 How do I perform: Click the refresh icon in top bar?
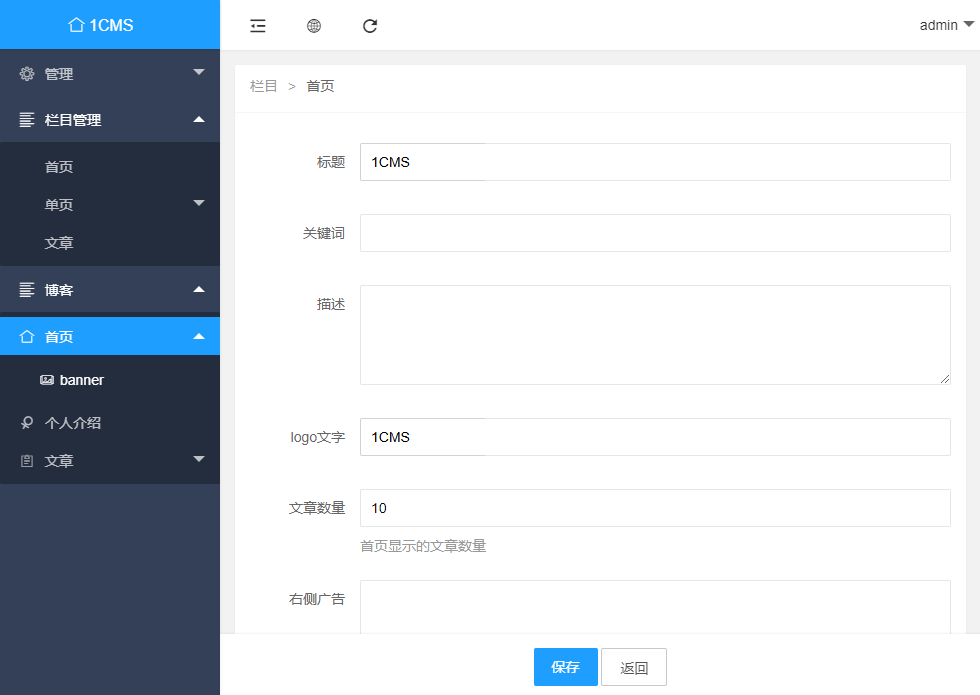point(370,26)
